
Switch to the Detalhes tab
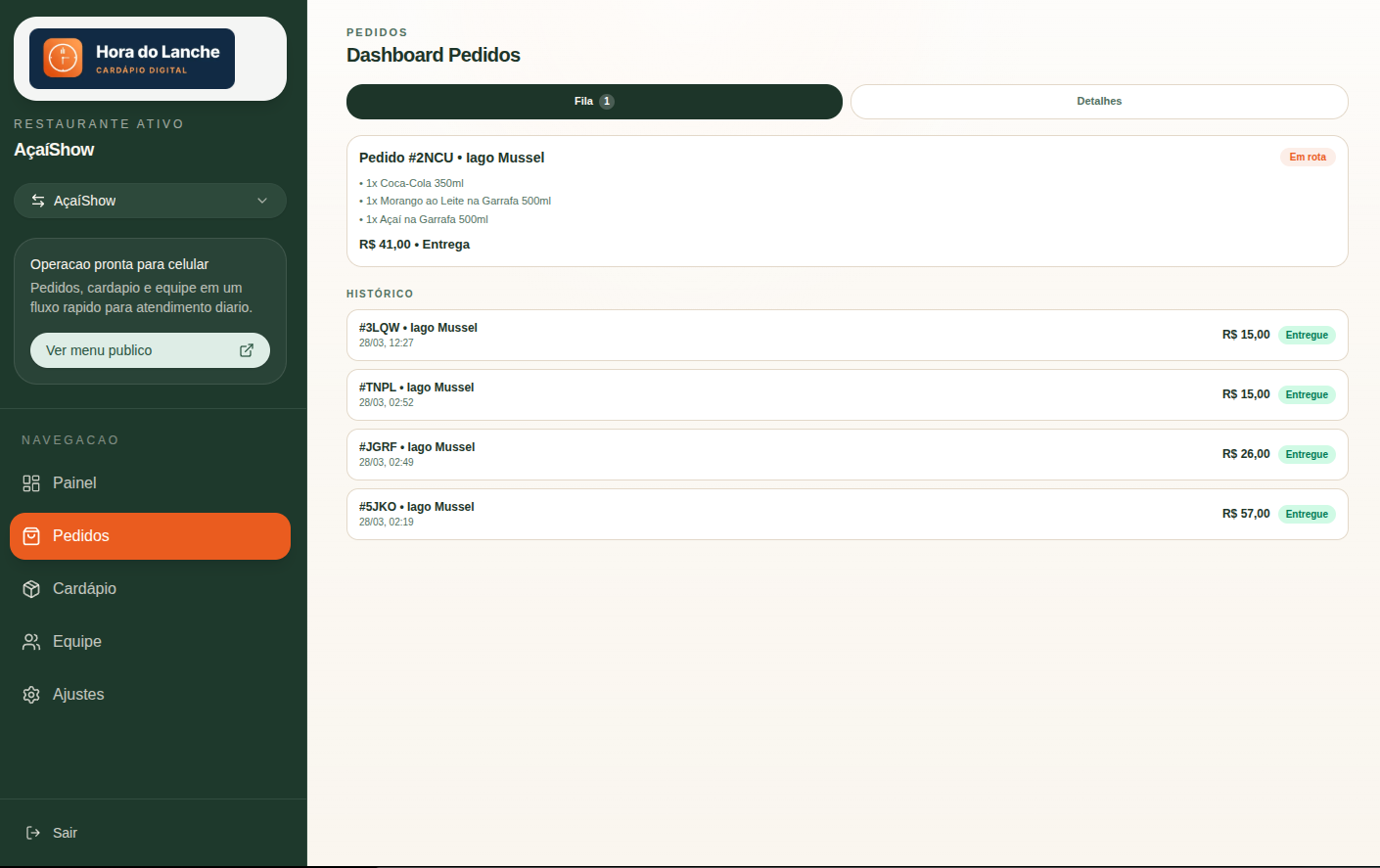[x=1098, y=101]
